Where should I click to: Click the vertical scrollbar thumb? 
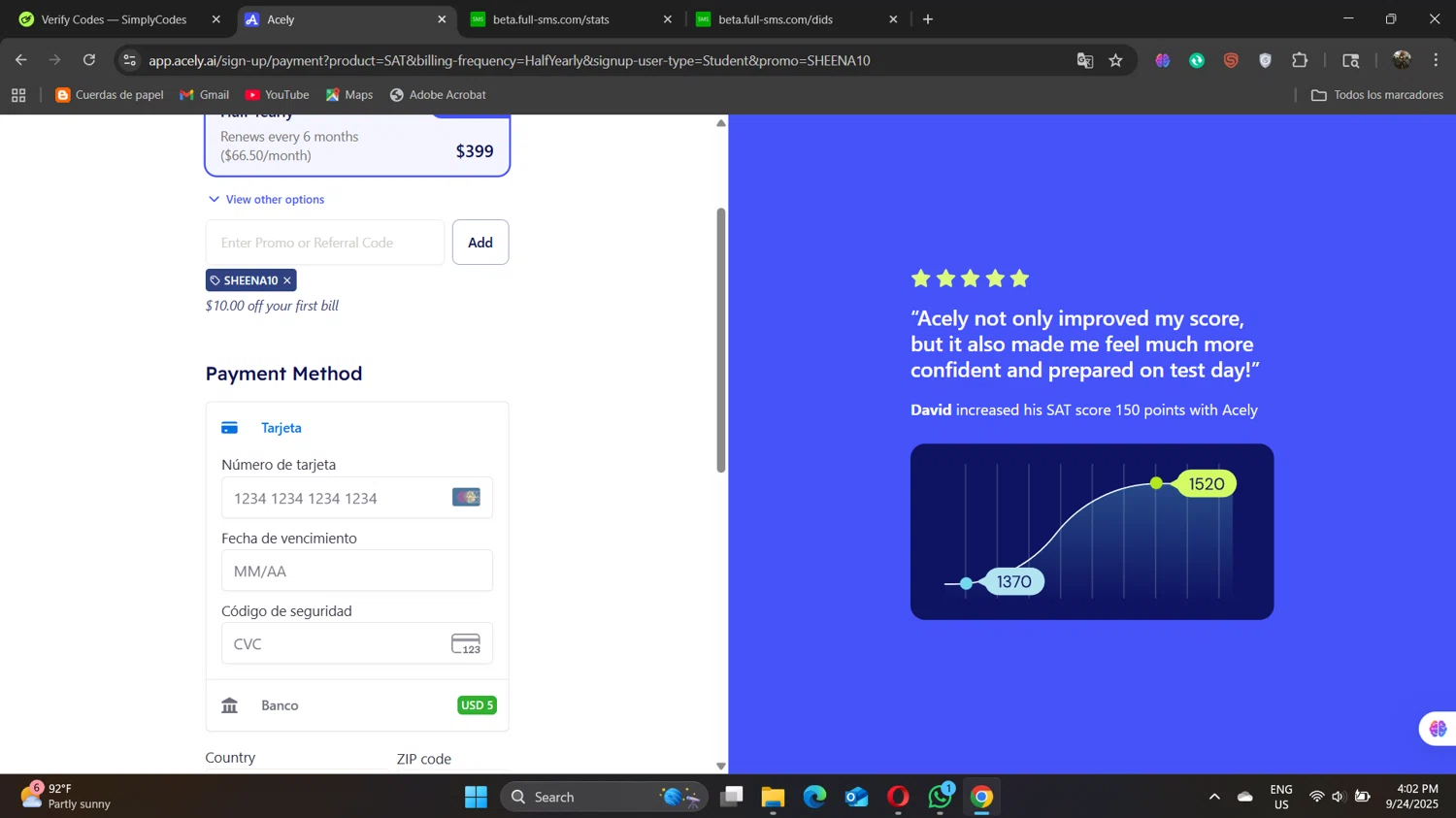pyautogui.click(x=720, y=340)
